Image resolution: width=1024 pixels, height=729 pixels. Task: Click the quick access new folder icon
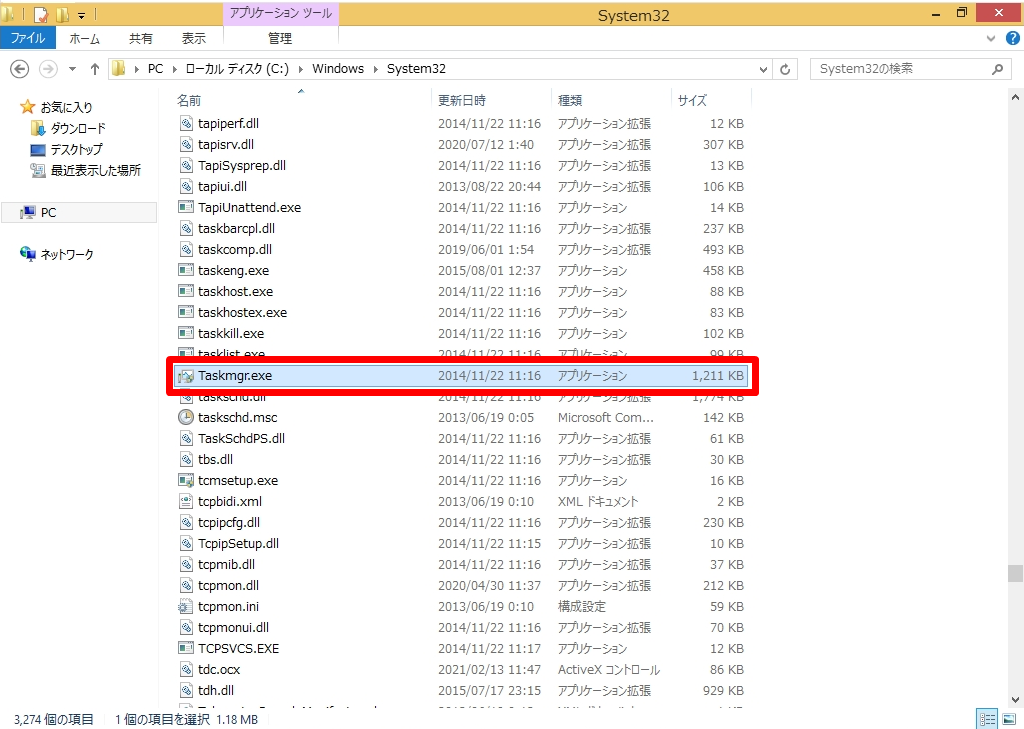click(x=63, y=14)
